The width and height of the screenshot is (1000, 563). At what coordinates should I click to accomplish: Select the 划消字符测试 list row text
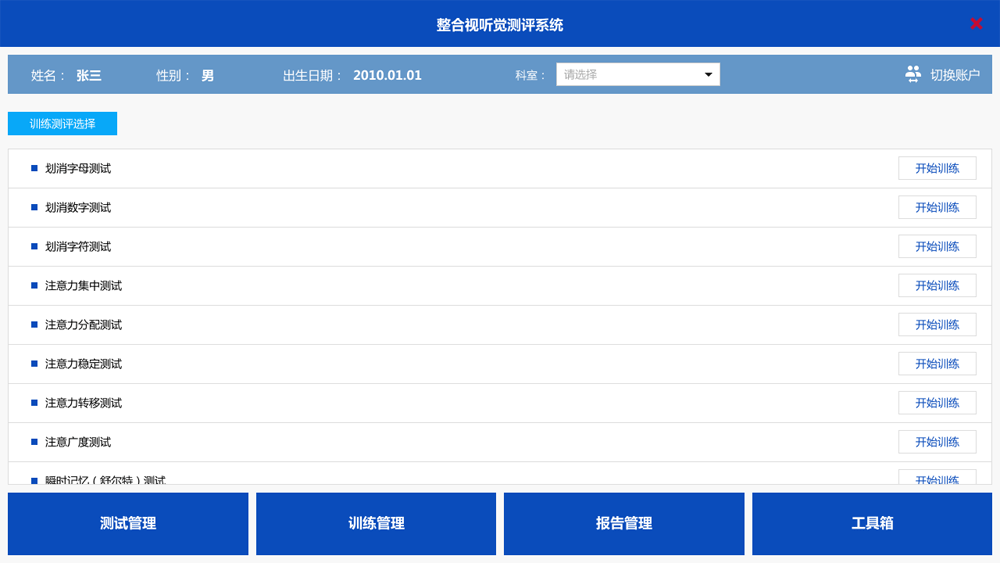point(78,247)
